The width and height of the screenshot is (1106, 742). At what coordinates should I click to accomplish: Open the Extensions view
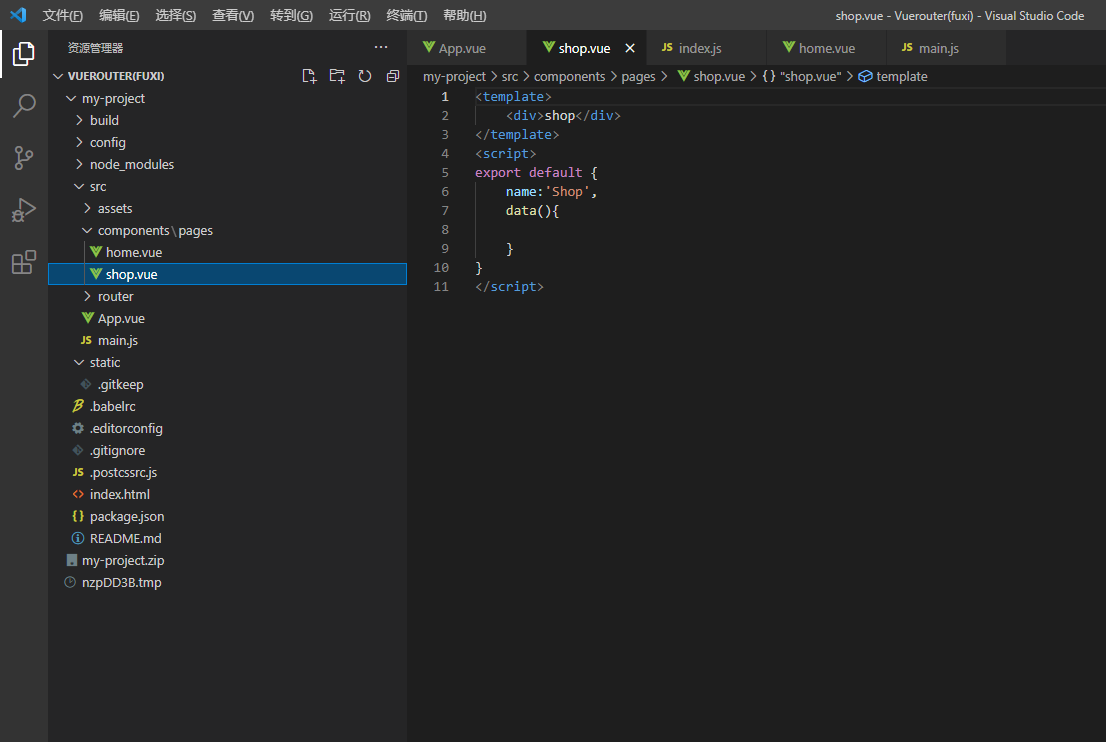[x=23, y=262]
